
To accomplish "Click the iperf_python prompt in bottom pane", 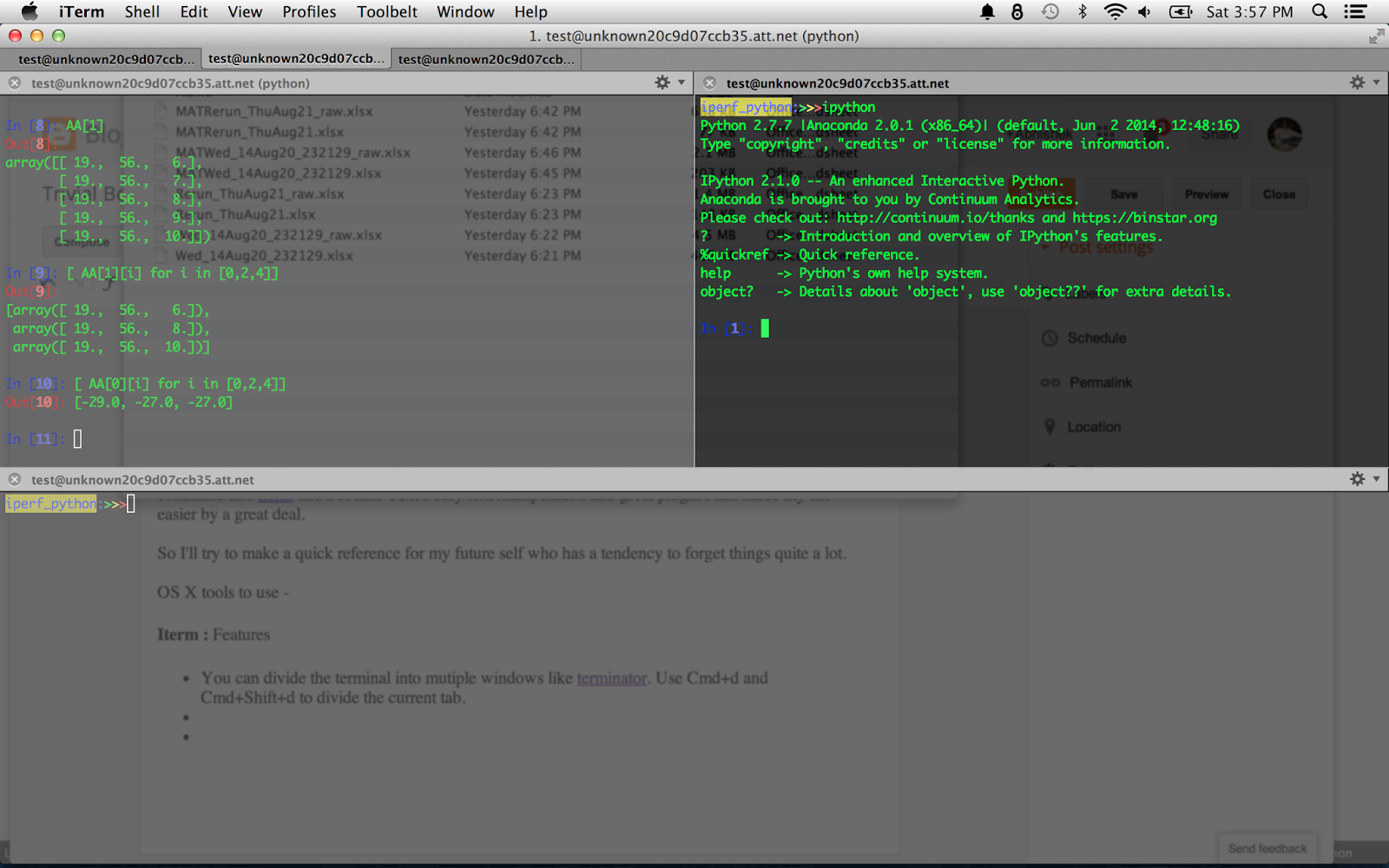I will click(52, 503).
